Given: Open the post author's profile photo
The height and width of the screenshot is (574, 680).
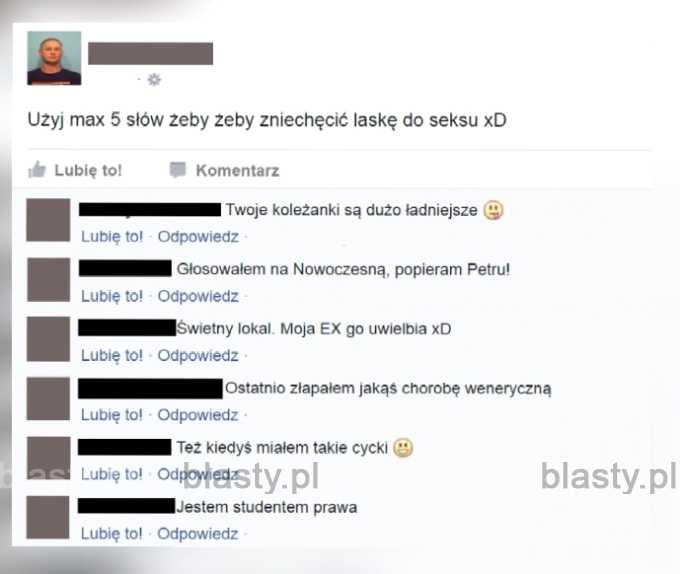Looking at the screenshot, I should (54, 58).
